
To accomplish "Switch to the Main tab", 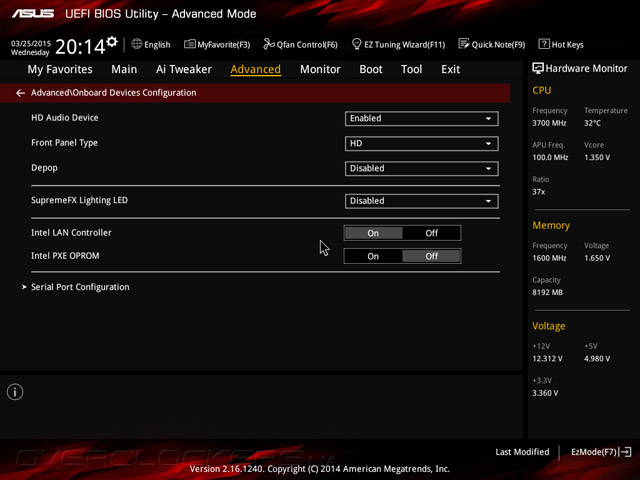I will pos(124,69).
